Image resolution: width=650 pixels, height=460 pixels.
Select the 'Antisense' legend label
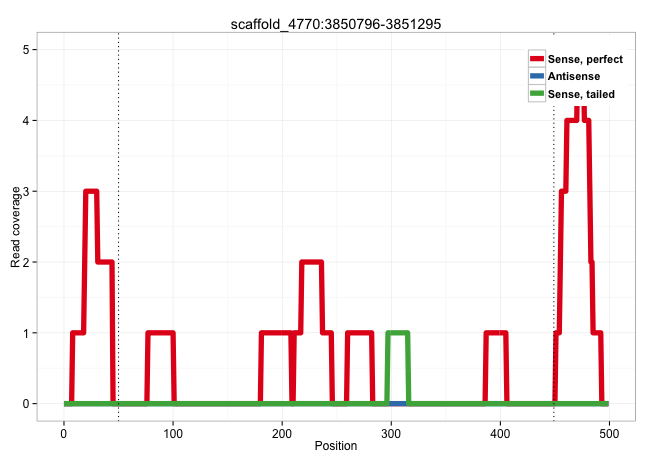pos(574,76)
